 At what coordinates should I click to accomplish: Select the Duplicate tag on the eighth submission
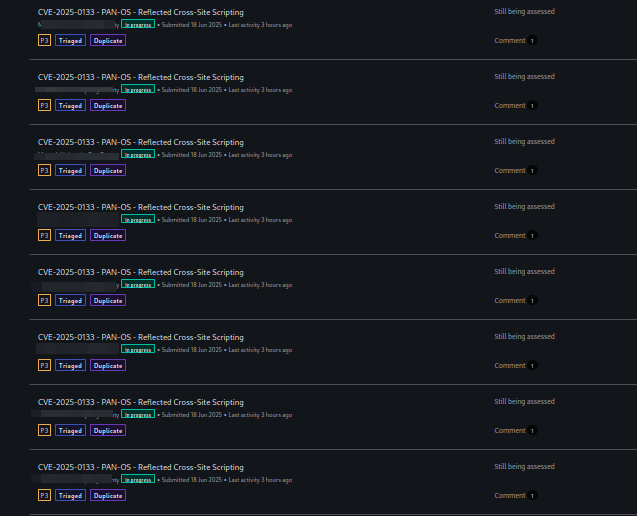108,495
